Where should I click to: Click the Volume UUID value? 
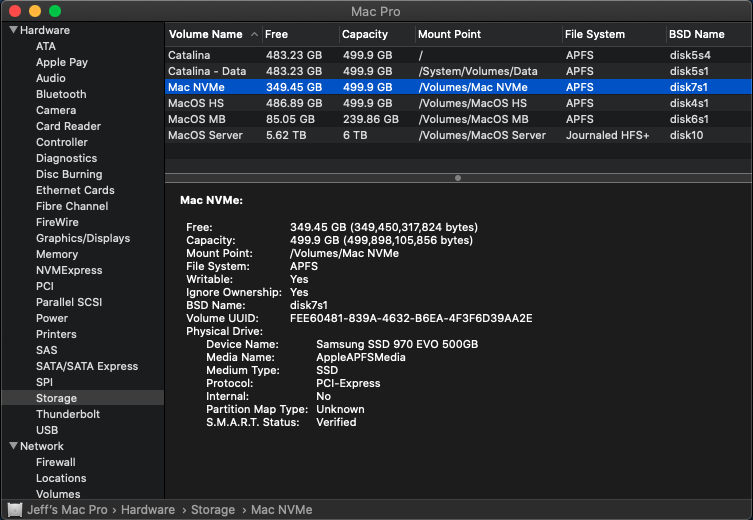[411, 318]
